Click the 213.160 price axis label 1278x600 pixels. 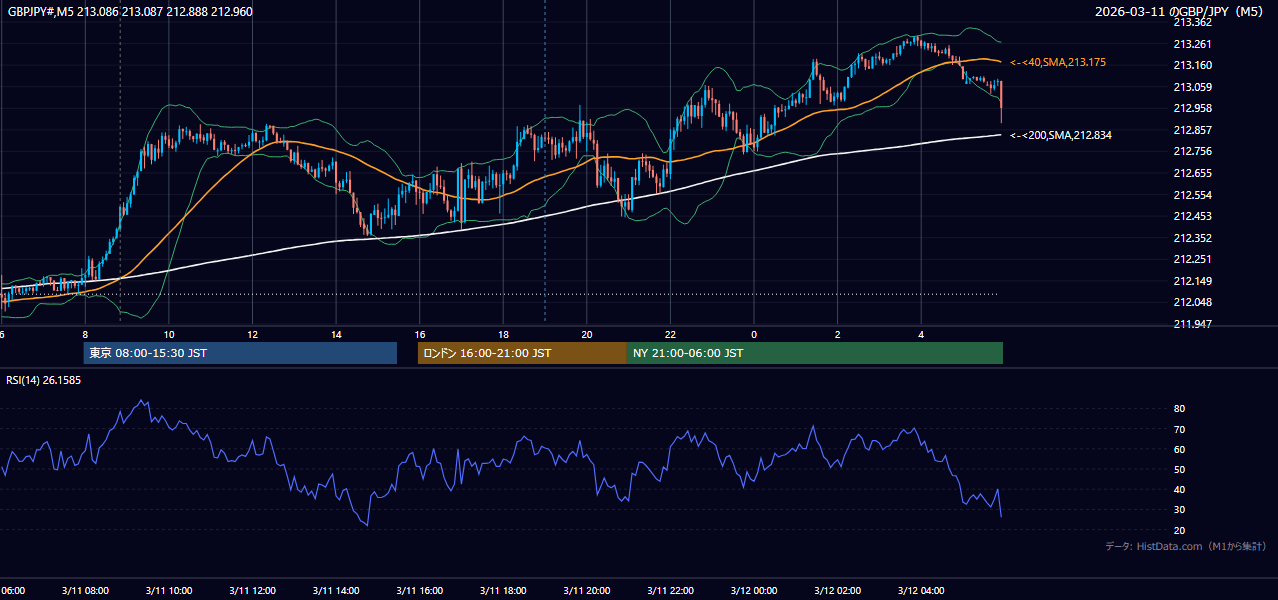1192,65
